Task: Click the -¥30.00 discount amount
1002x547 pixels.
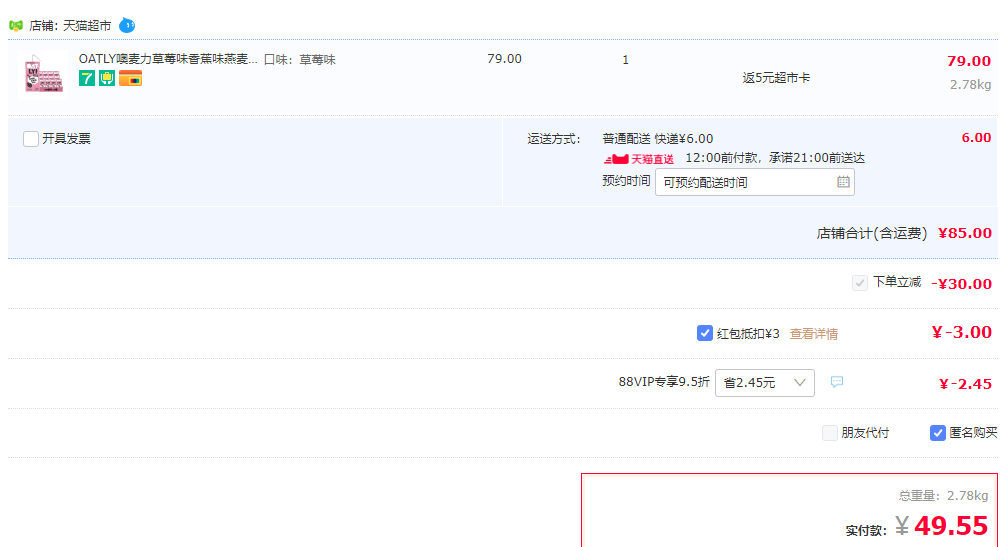Action: (962, 284)
